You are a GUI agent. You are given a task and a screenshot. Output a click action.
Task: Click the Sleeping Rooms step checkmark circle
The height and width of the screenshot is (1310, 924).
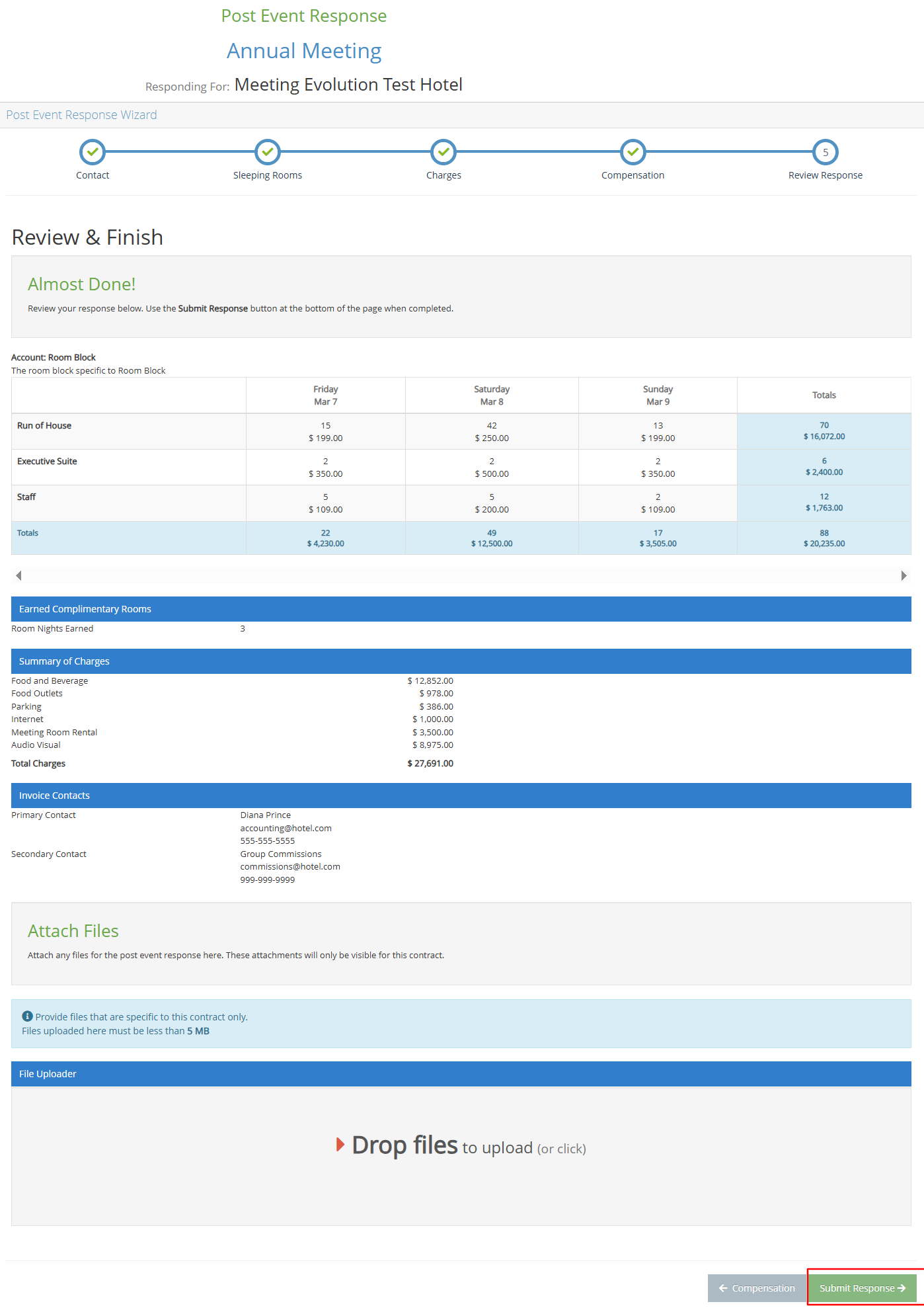point(268,152)
